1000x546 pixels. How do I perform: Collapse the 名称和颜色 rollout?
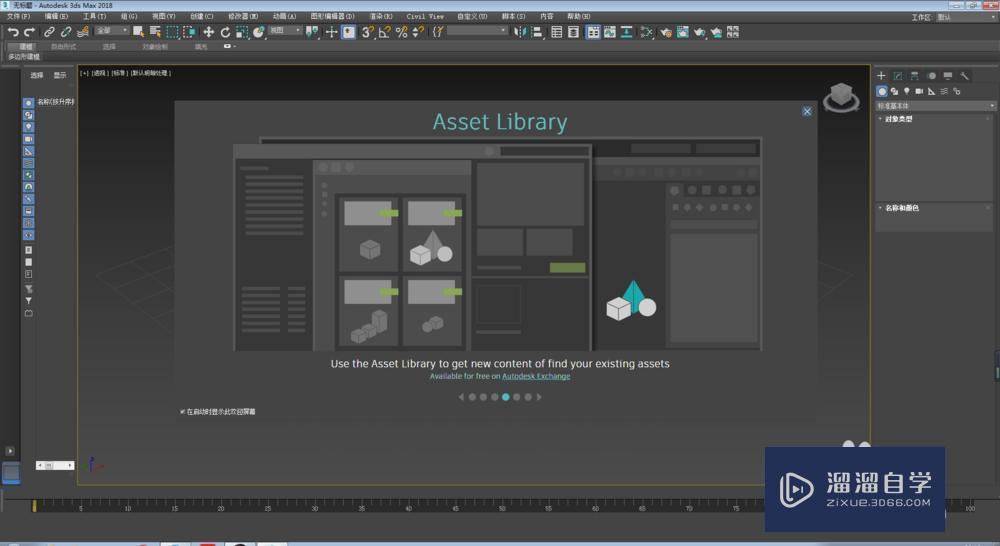902,208
